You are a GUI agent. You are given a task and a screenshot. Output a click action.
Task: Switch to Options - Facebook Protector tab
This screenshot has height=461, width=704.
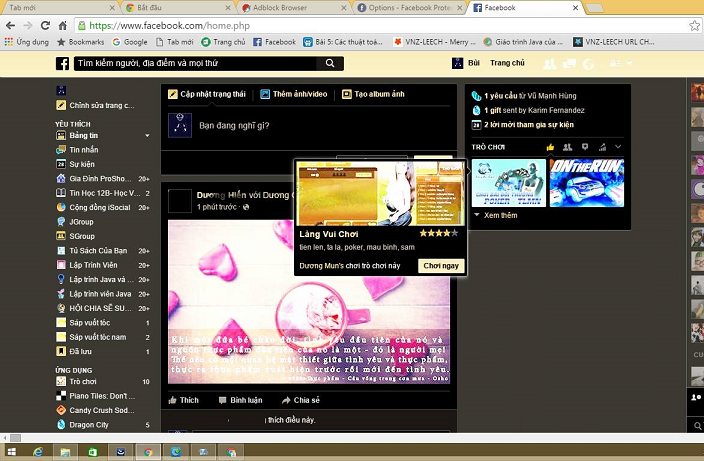410,8
